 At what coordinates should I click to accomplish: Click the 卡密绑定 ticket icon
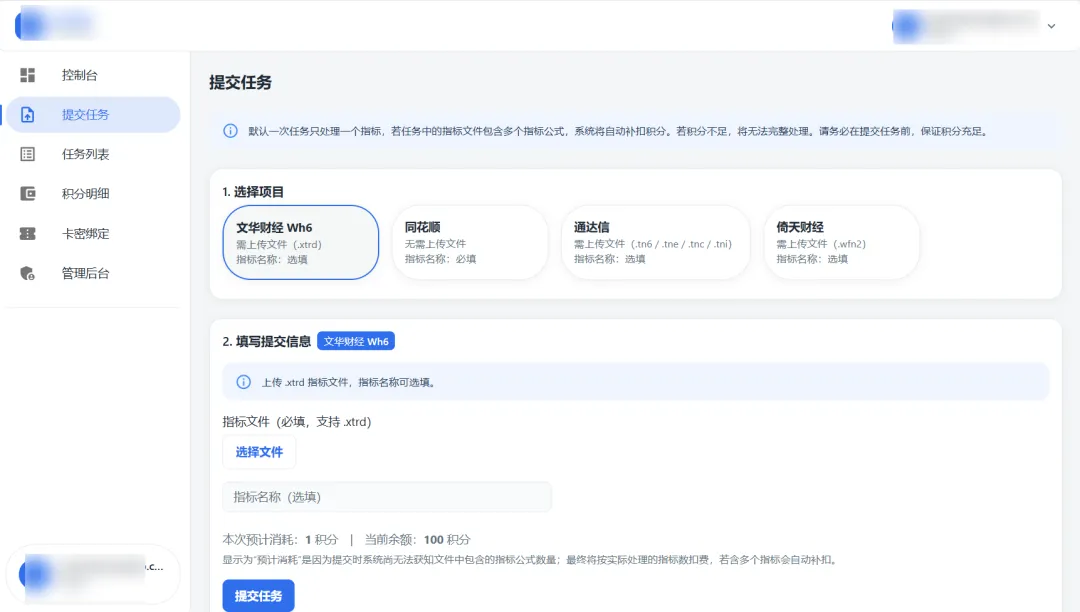tap(28, 233)
